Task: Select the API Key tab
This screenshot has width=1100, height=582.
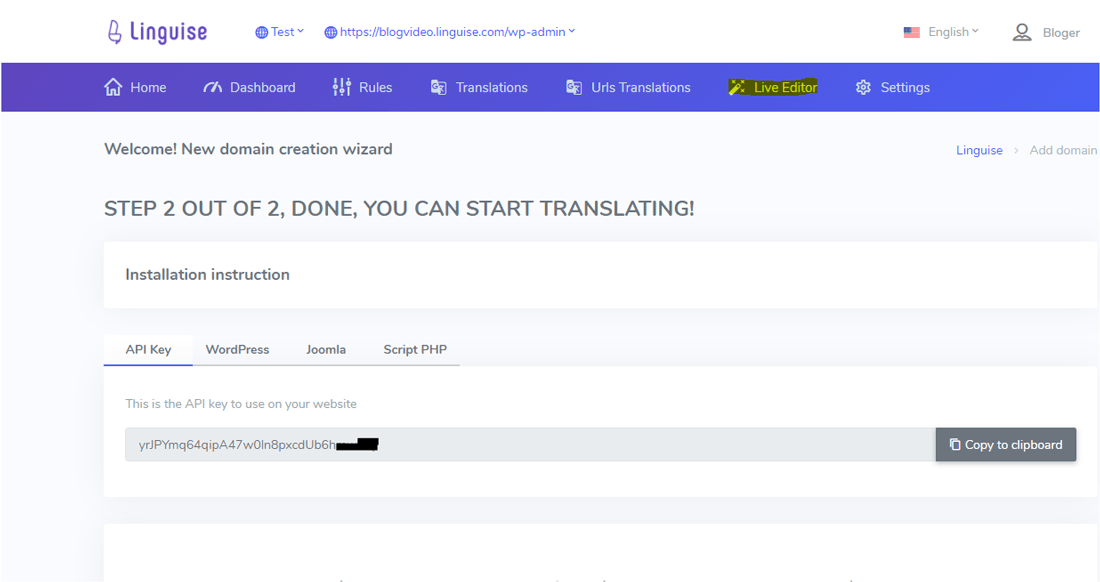Action: point(148,349)
